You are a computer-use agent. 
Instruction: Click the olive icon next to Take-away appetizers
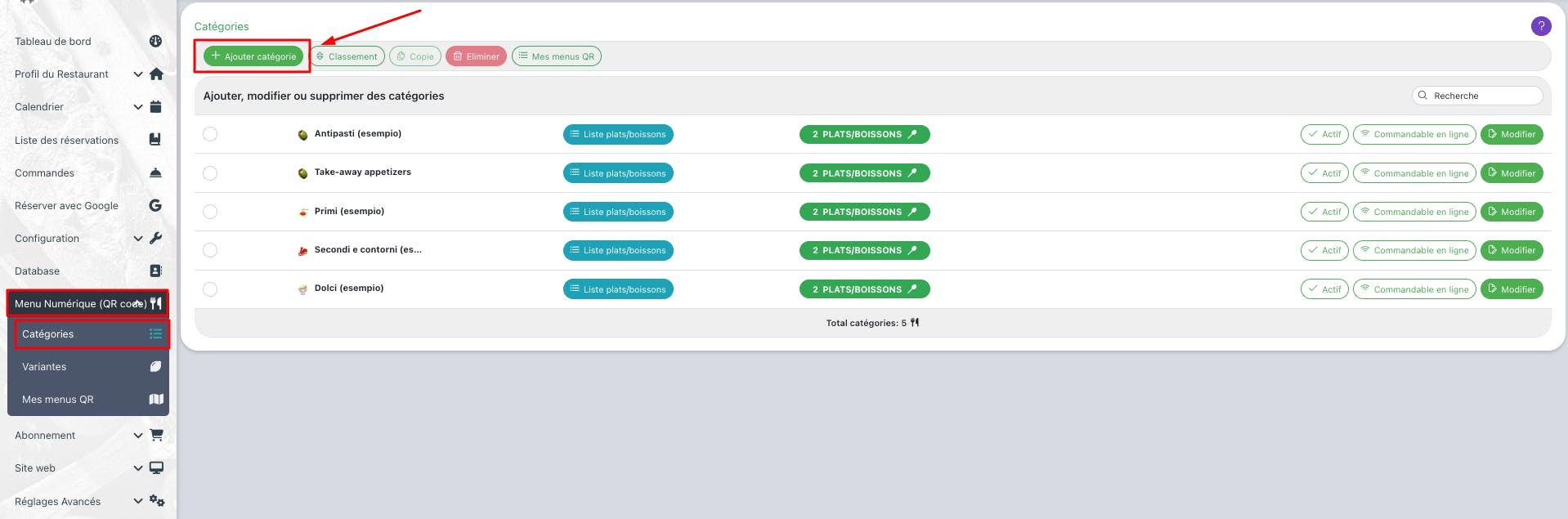(x=303, y=173)
